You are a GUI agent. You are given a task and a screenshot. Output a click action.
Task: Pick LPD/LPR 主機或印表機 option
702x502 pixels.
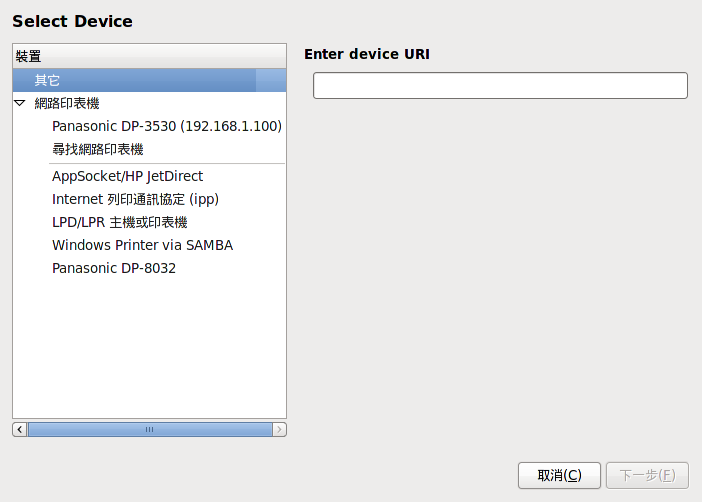click(x=120, y=222)
